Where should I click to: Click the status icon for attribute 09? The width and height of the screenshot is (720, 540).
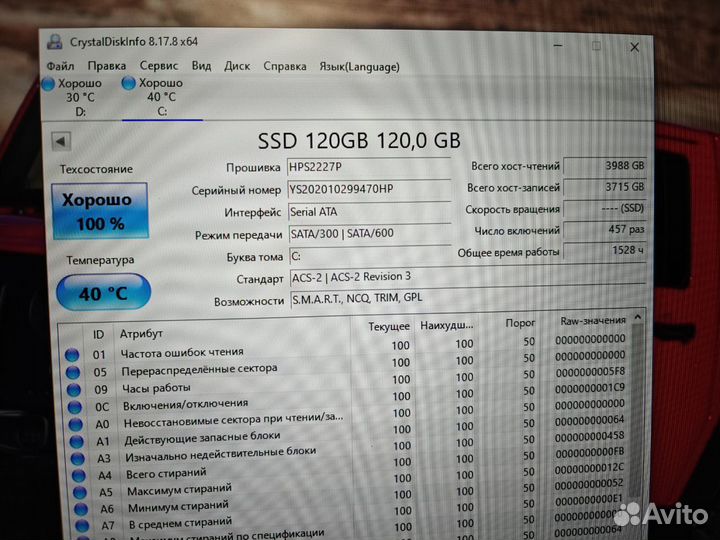tap(74, 390)
